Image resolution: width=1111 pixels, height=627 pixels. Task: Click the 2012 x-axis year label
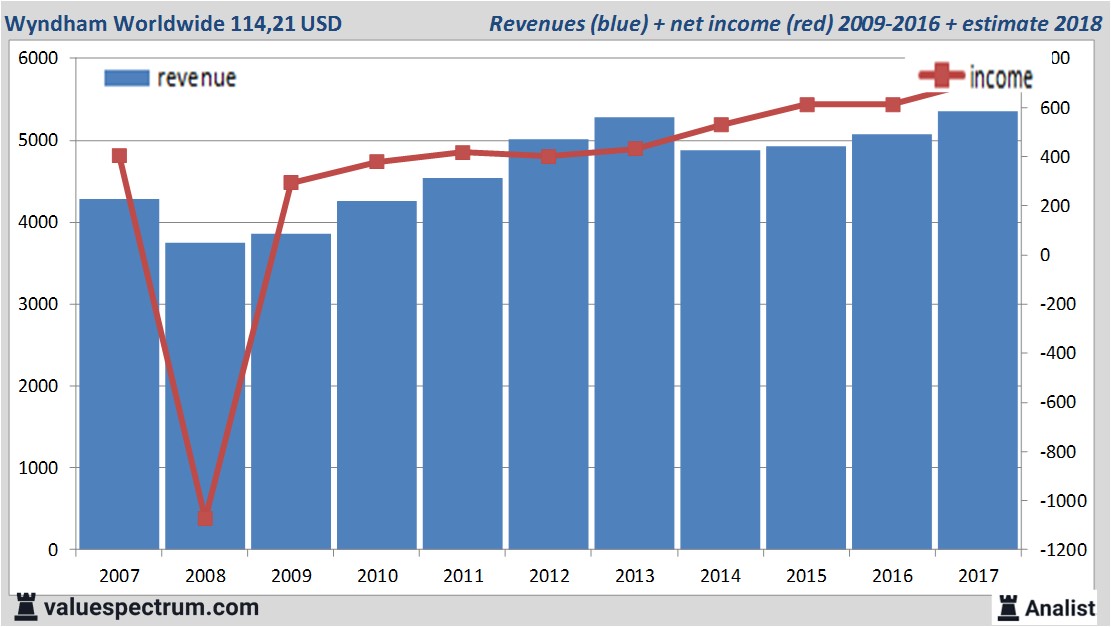[549, 575]
